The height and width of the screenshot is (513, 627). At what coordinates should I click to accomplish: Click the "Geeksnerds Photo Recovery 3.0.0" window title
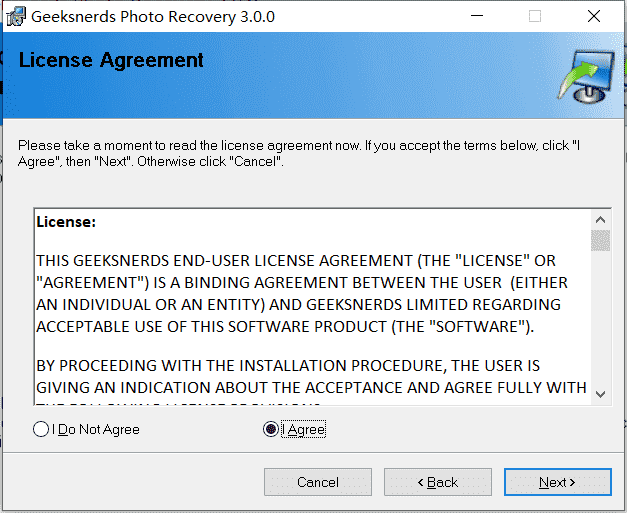[153, 17]
